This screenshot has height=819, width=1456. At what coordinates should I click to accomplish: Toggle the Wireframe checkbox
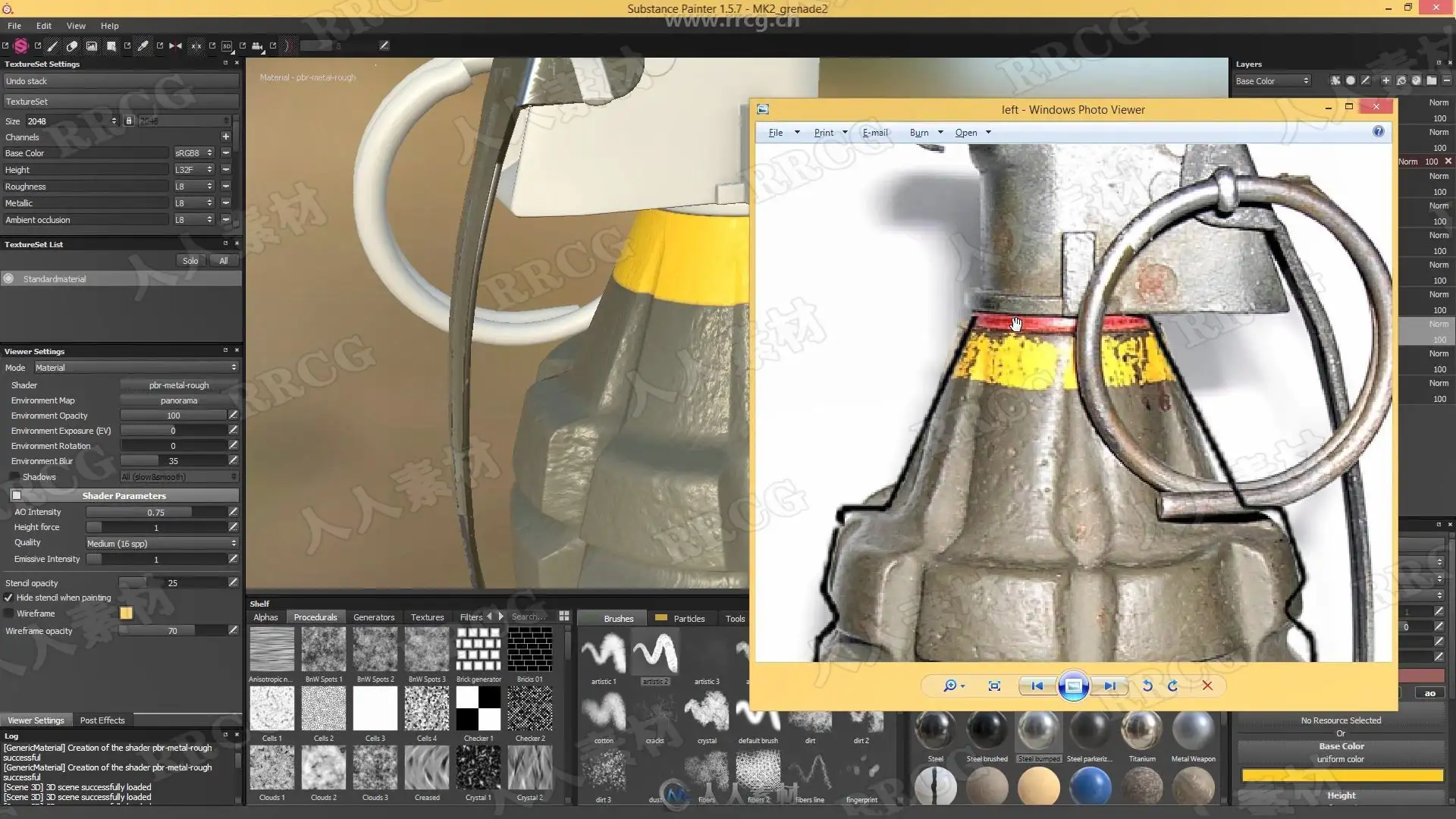point(9,613)
